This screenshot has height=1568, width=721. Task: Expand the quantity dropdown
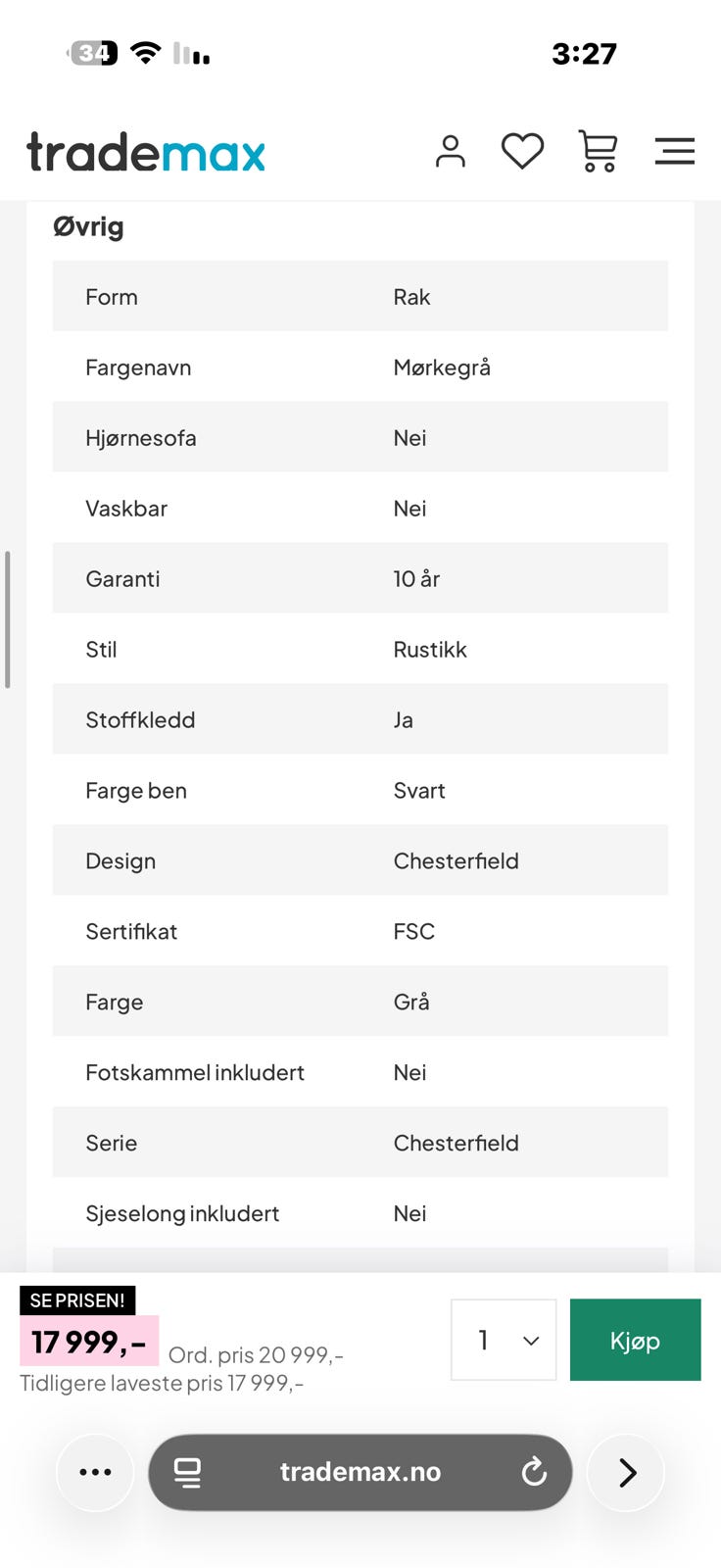pos(504,1340)
